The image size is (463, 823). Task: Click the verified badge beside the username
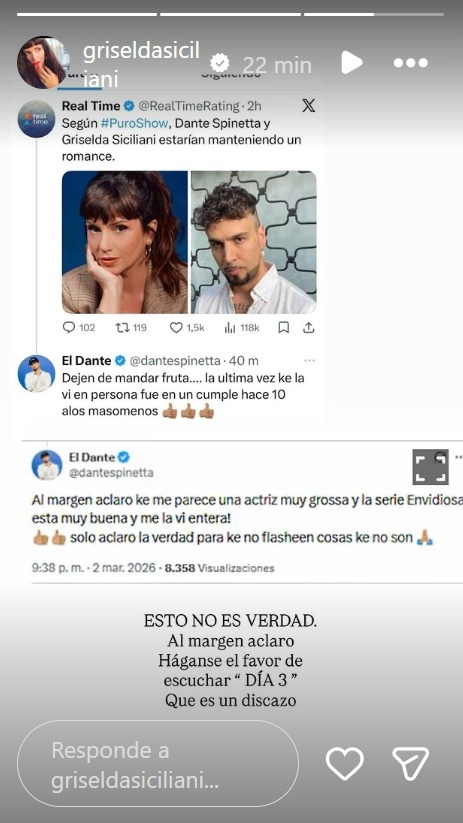219,64
